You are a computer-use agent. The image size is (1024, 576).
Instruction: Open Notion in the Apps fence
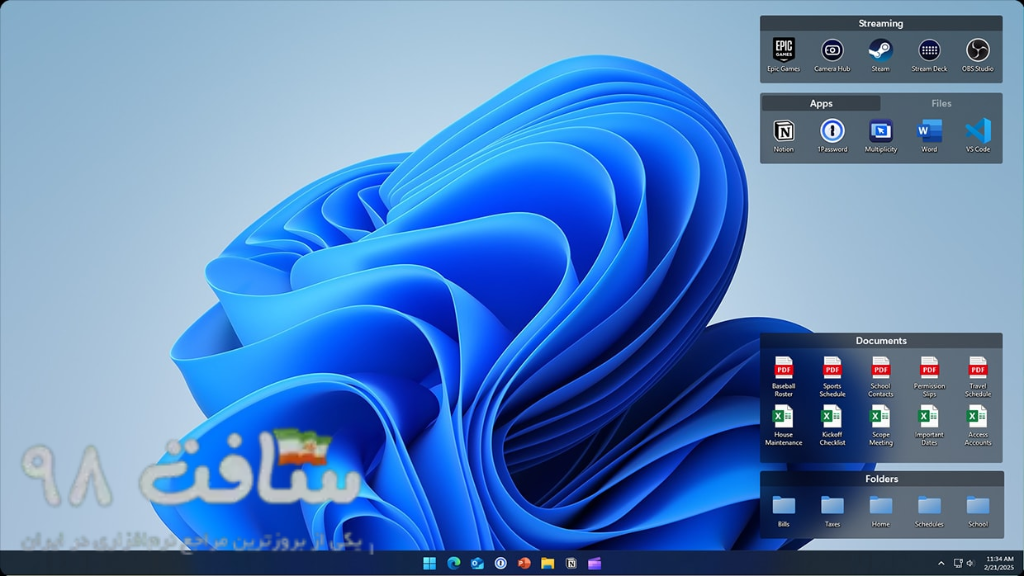(x=784, y=136)
